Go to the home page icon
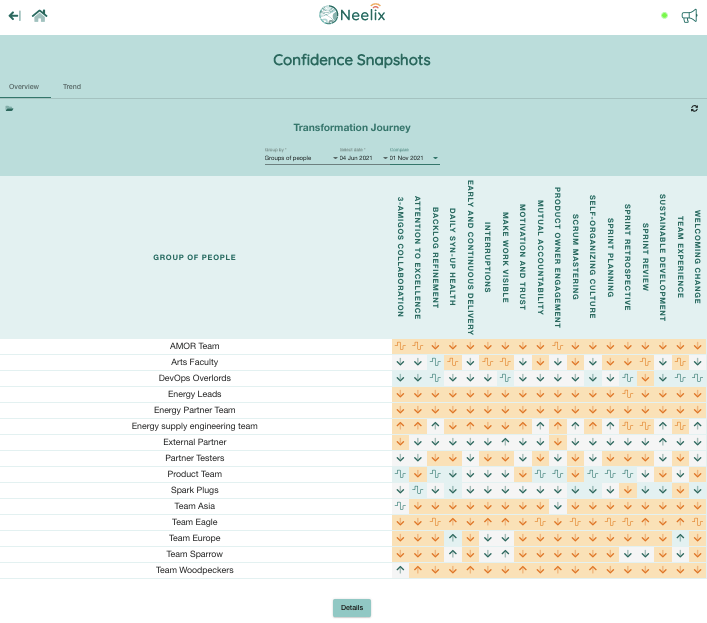 pos(40,16)
